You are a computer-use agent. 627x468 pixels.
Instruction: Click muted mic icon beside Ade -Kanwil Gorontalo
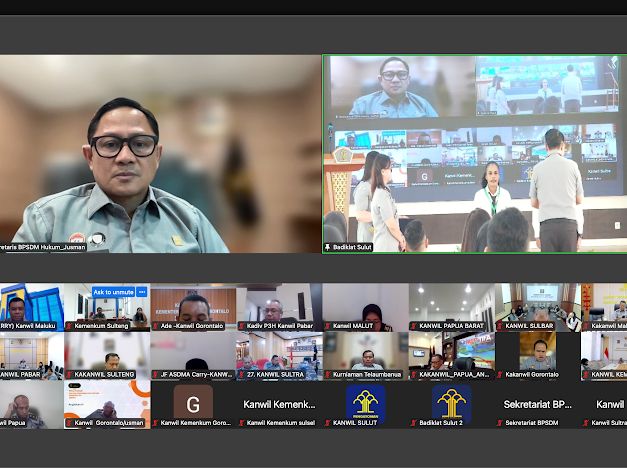click(155, 326)
